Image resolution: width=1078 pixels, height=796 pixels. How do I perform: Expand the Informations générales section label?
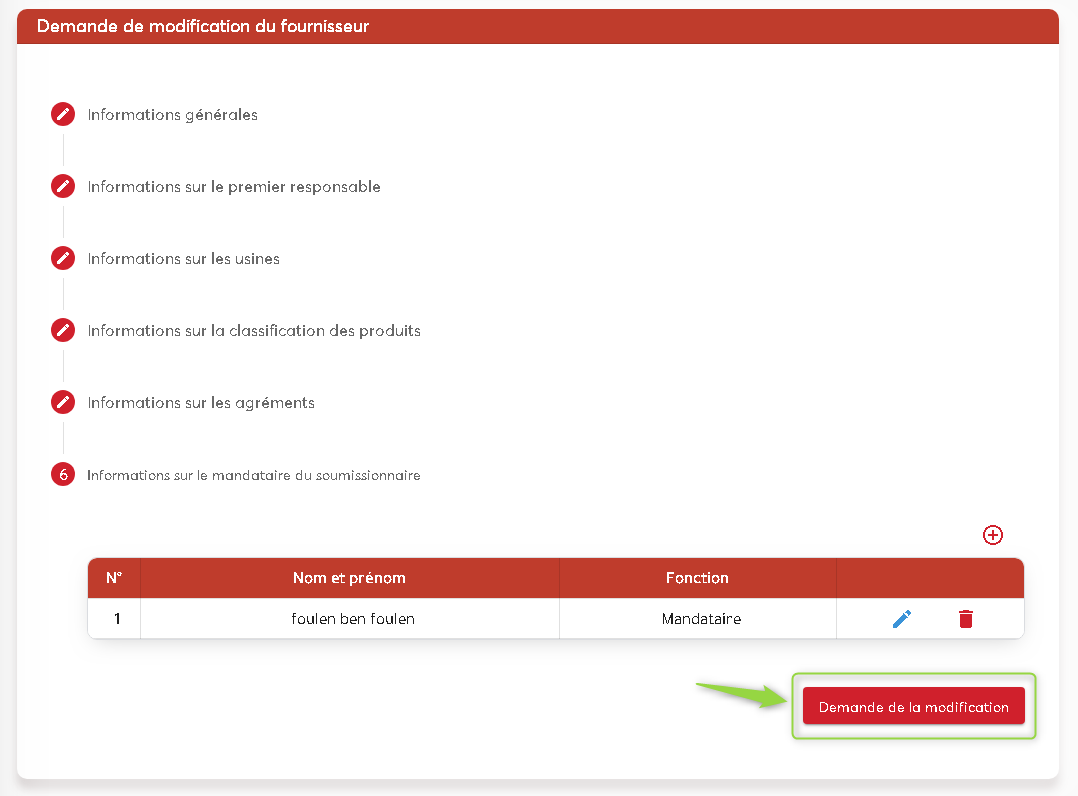pos(172,115)
